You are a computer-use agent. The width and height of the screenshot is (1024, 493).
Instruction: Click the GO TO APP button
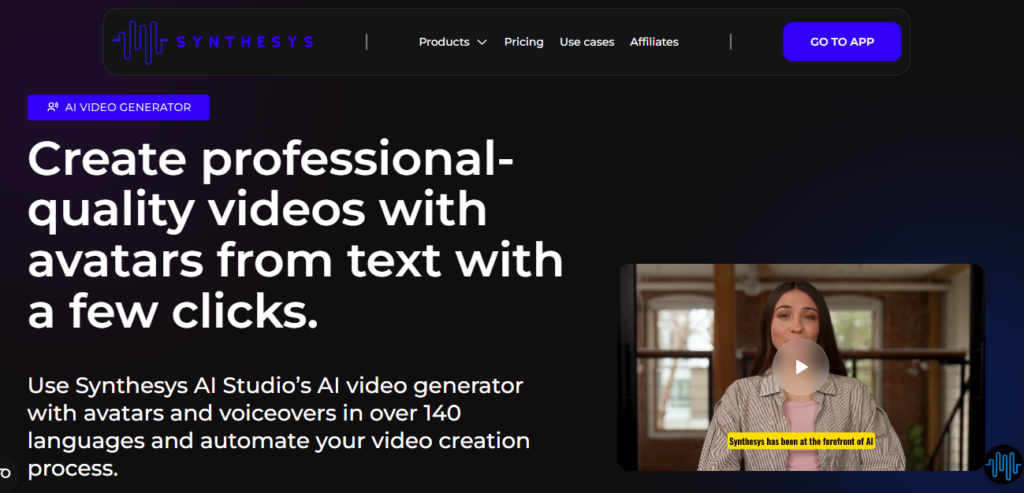click(x=842, y=42)
